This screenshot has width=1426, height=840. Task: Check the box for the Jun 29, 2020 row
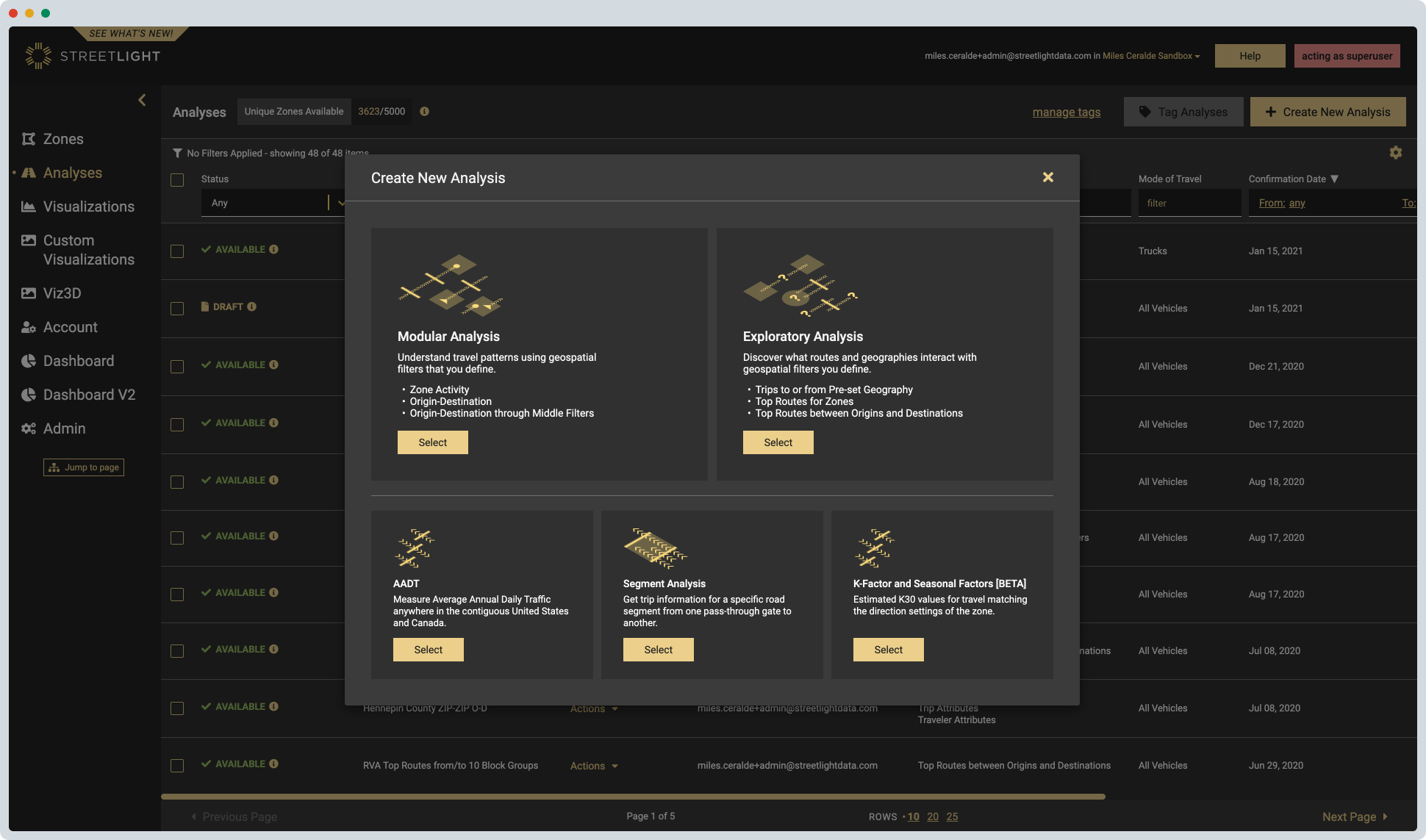[177, 766]
